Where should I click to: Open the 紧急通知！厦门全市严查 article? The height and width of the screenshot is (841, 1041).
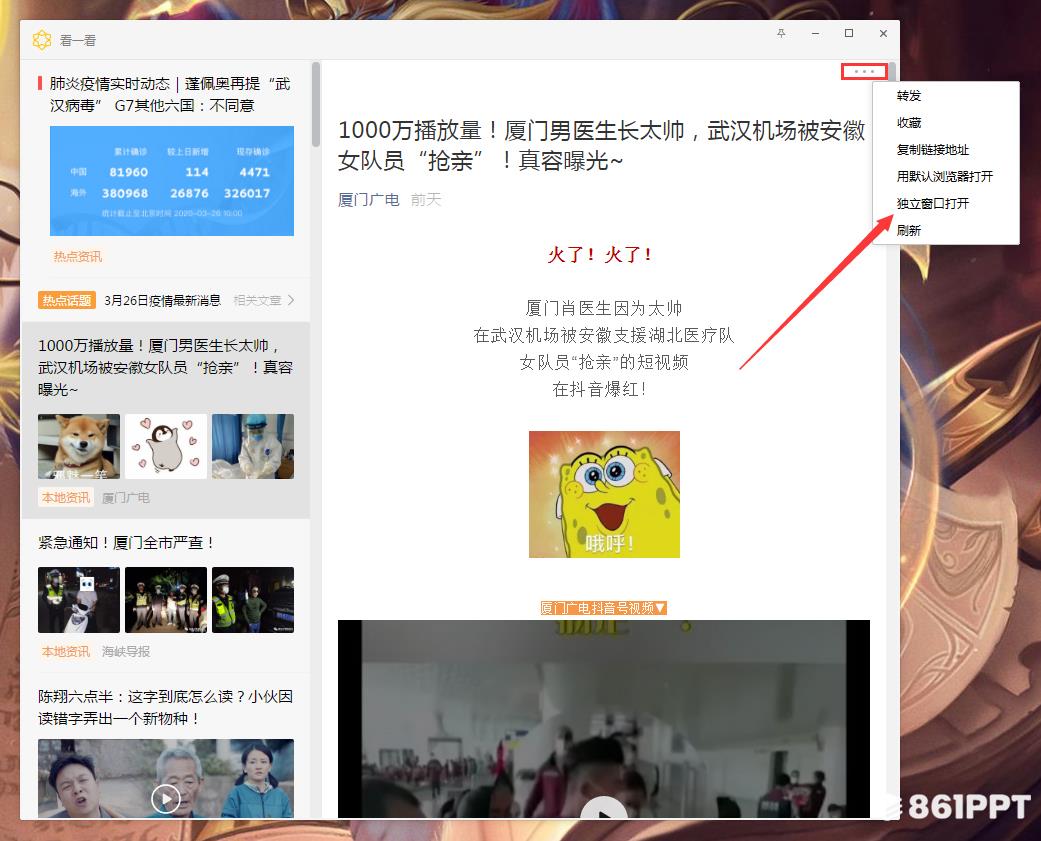pyautogui.click(x=126, y=542)
